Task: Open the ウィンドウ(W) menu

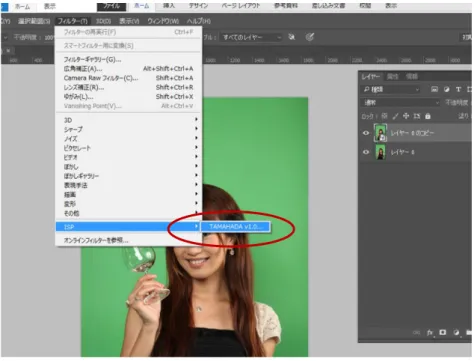Action: tap(163, 21)
